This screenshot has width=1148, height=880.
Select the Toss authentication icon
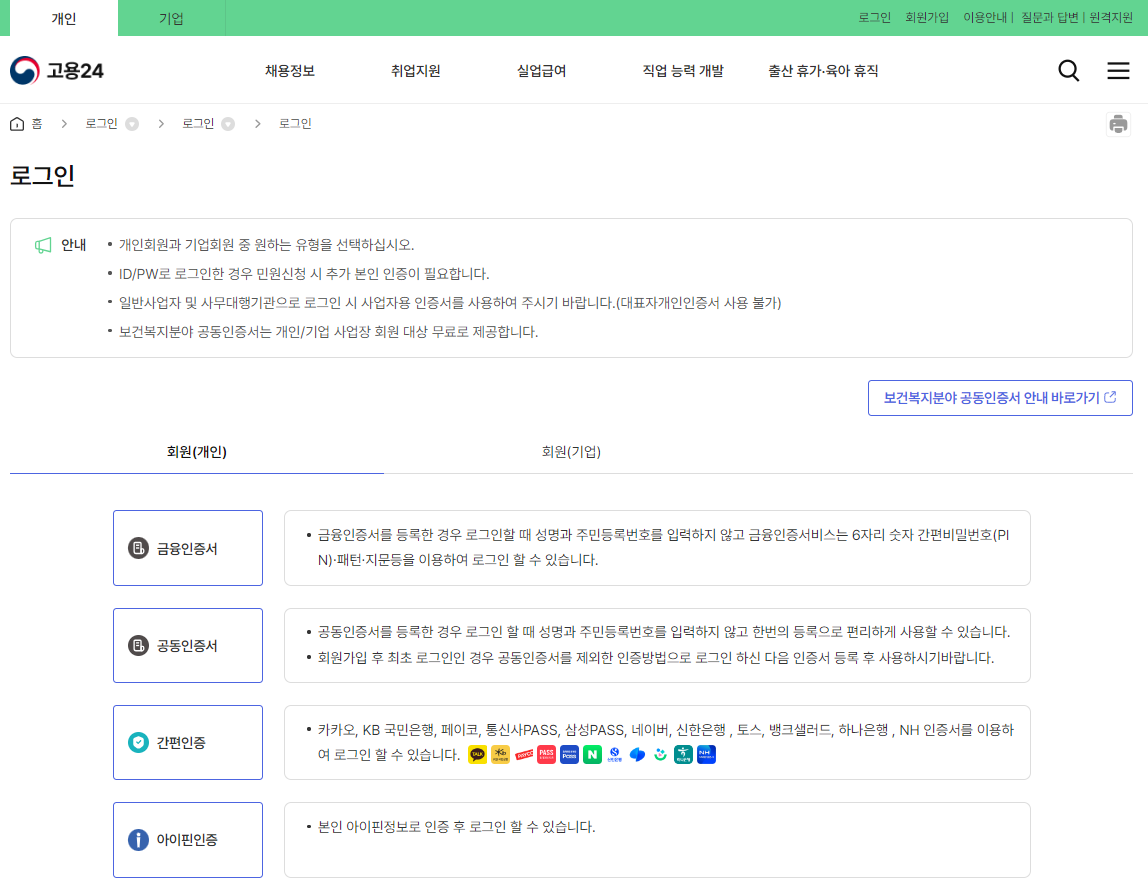(638, 754)
